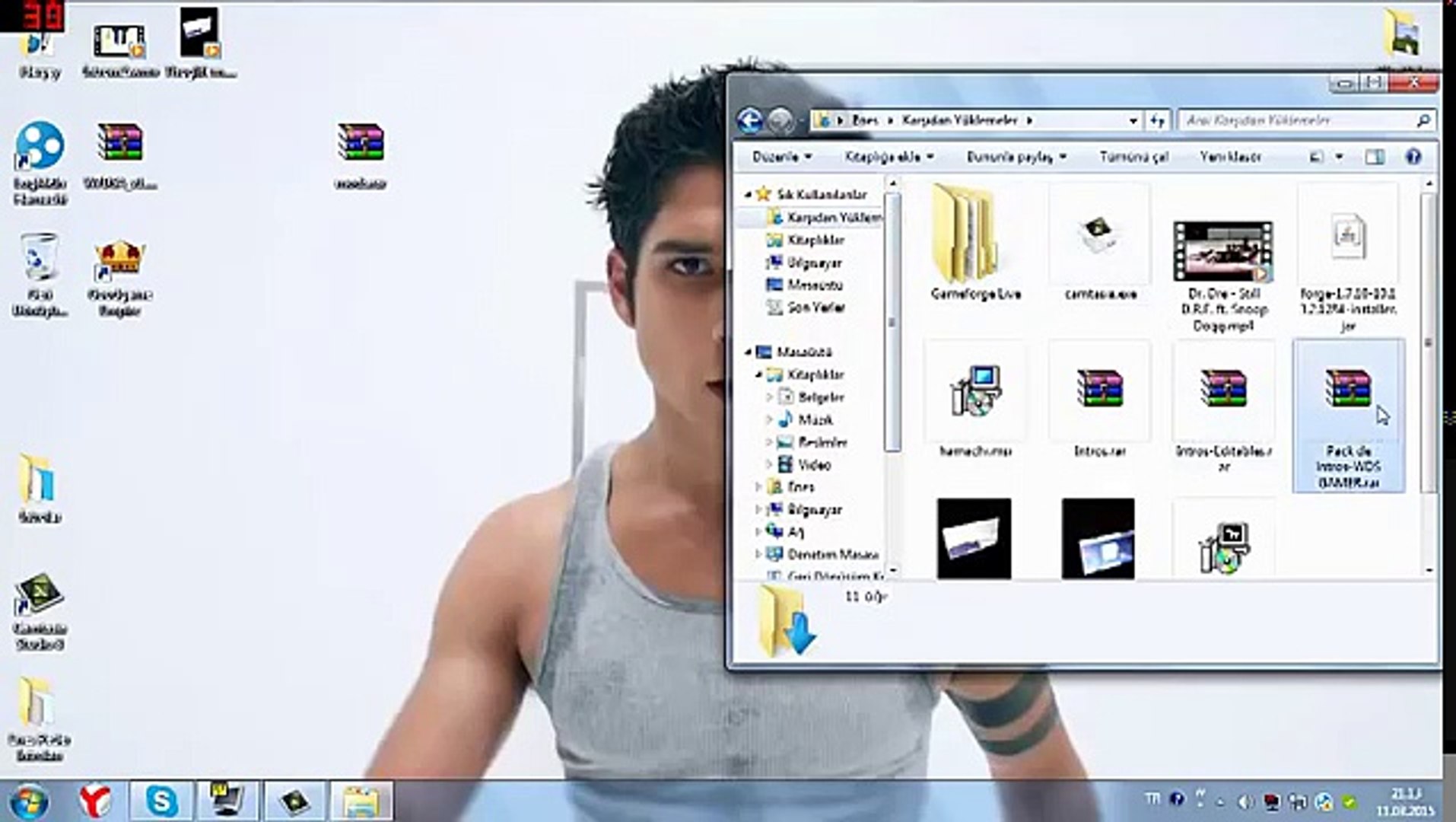Open the address bar history dropdown
Viewport: 1456px width, 822px height.
pyautogui.click(x=1133, y=120)
